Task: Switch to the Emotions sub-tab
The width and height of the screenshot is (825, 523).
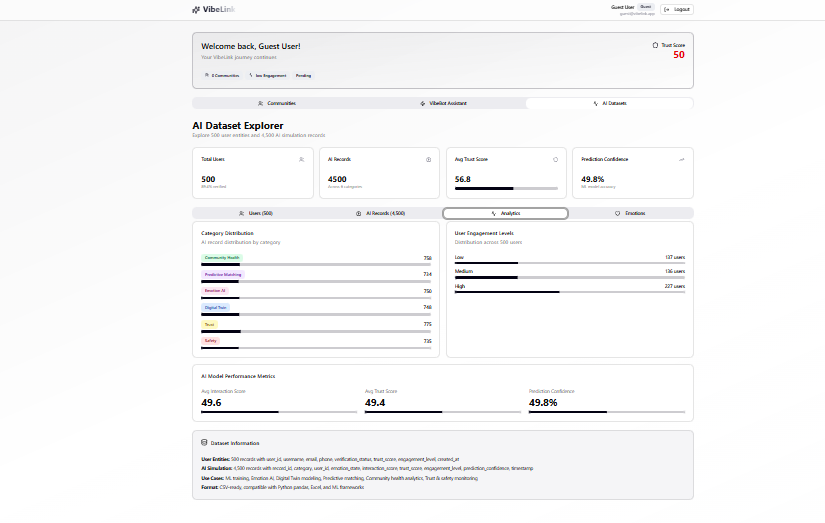Action: point(630,213)
